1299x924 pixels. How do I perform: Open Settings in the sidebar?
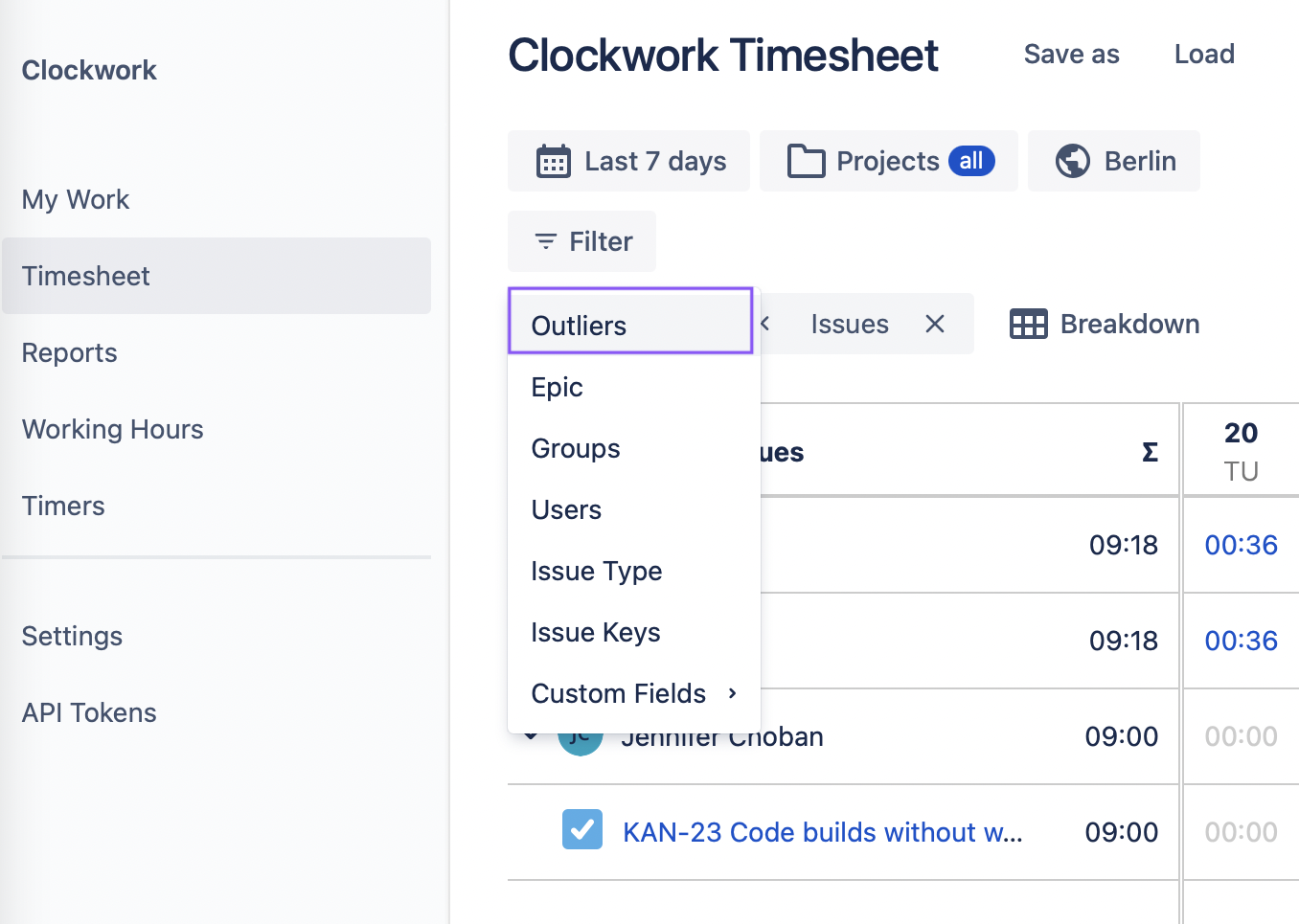click(216, 636)
